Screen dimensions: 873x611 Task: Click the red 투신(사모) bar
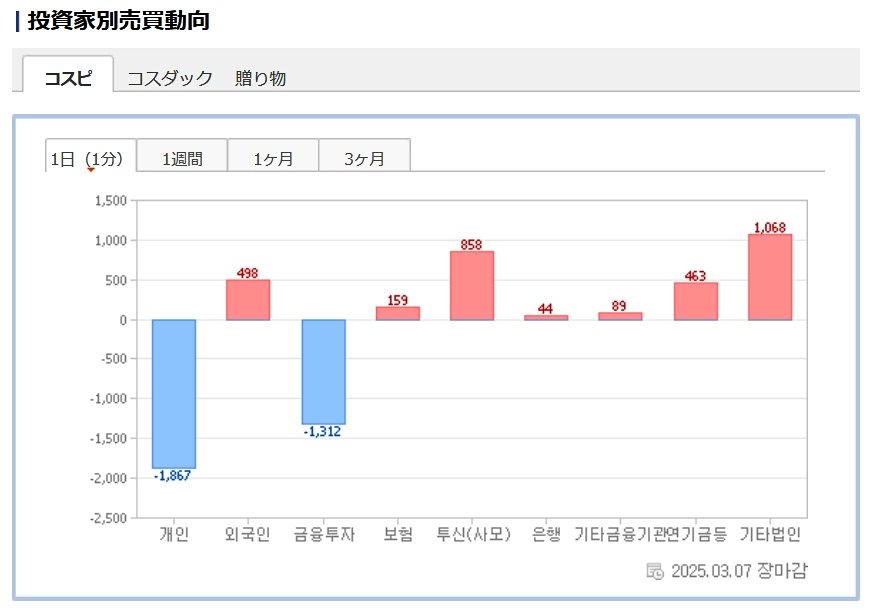[x=472, y=286]
